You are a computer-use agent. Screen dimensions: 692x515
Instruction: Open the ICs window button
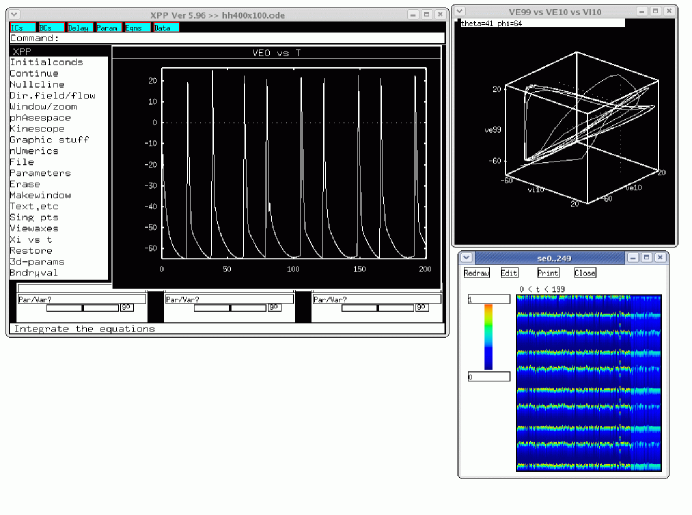[x=22, y=28]
